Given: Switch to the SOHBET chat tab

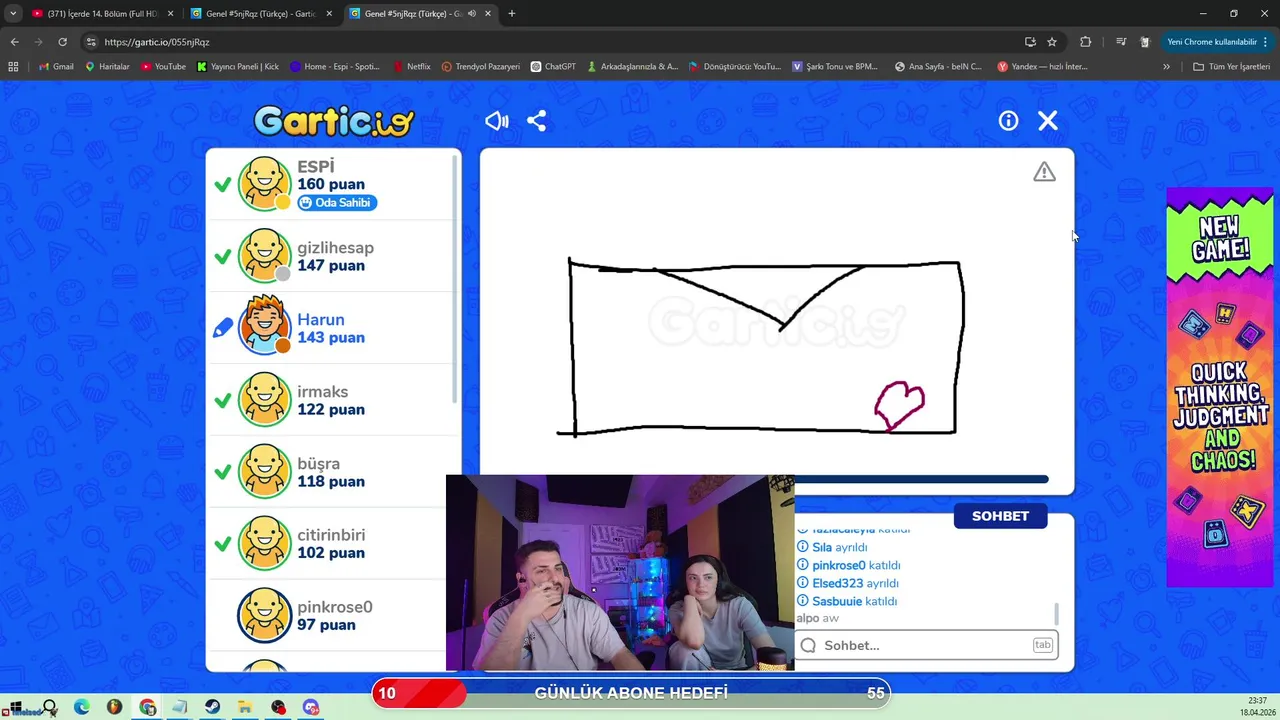Looking at the screenshot, I should pyautogui.click(x=1000, y=516).
